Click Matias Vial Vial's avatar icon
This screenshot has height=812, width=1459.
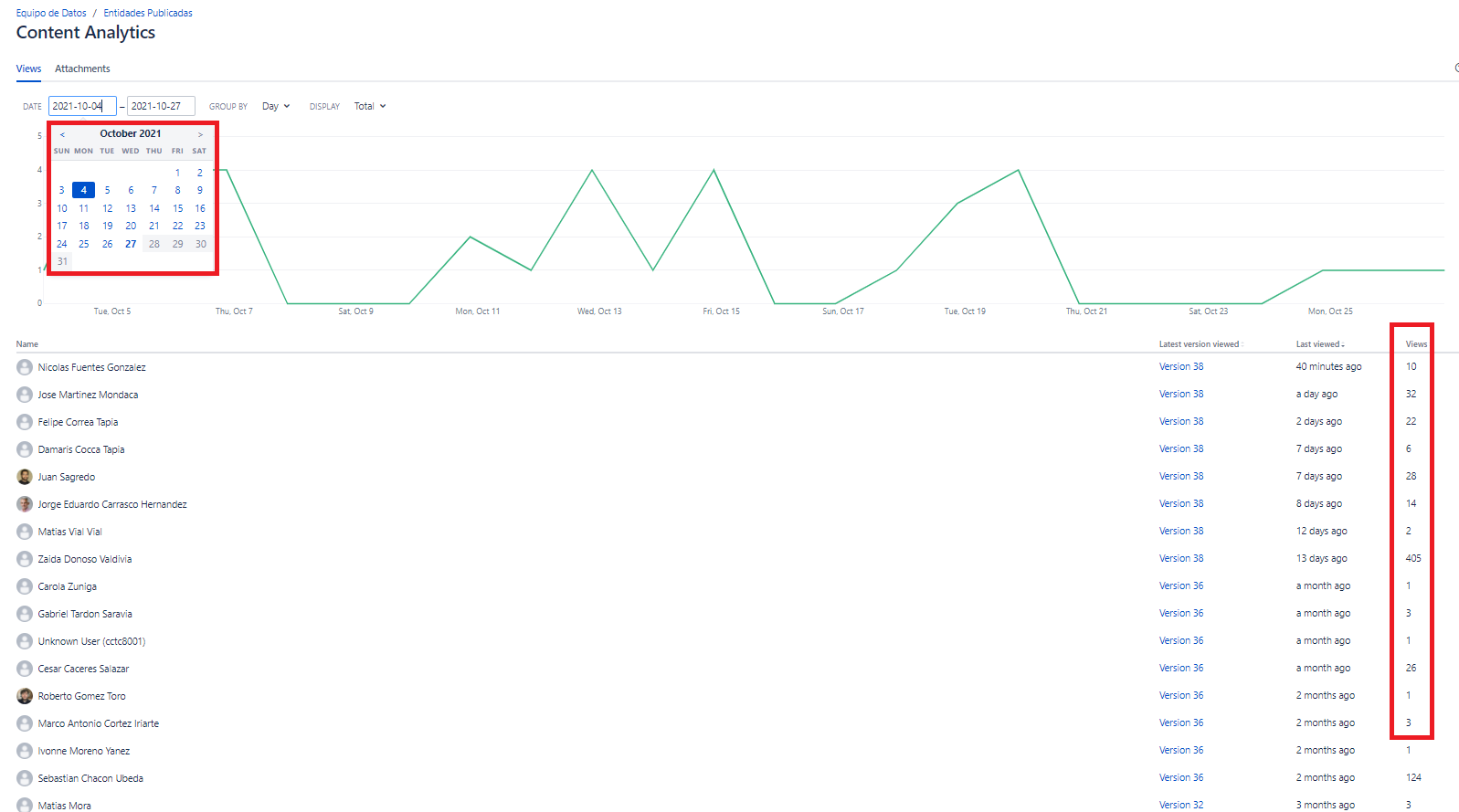pyautogui.click(x=25, y=532)
